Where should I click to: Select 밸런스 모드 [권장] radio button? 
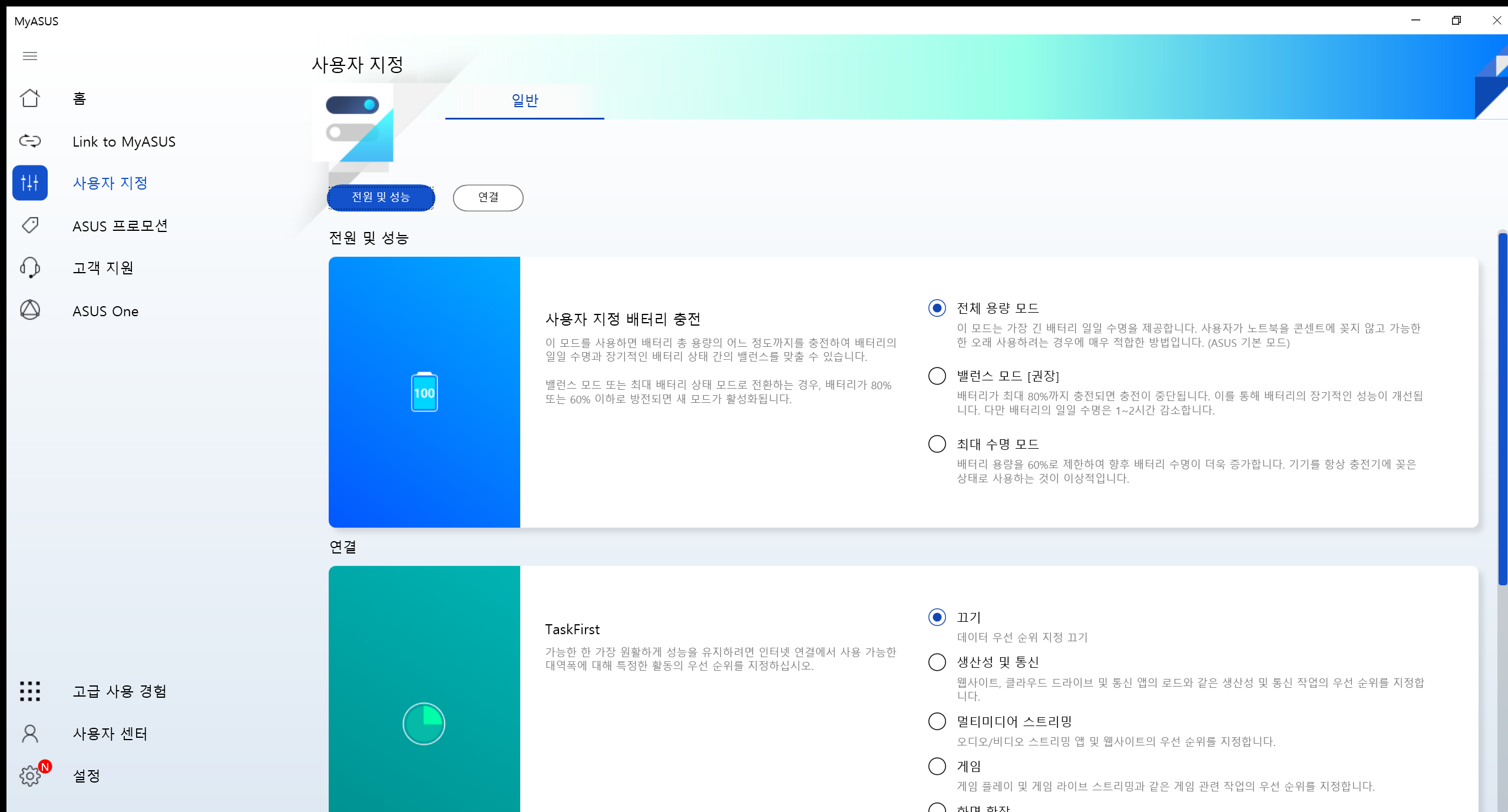coord(937,376)
